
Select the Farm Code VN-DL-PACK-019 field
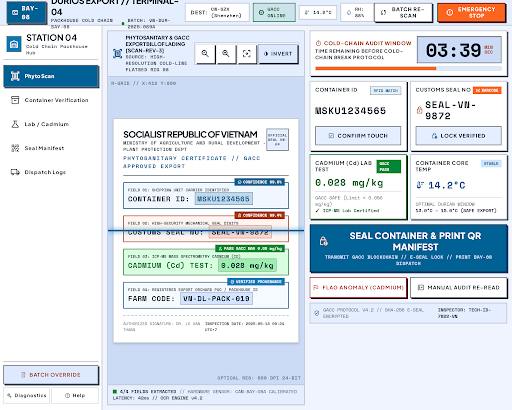tap(216, 299)
